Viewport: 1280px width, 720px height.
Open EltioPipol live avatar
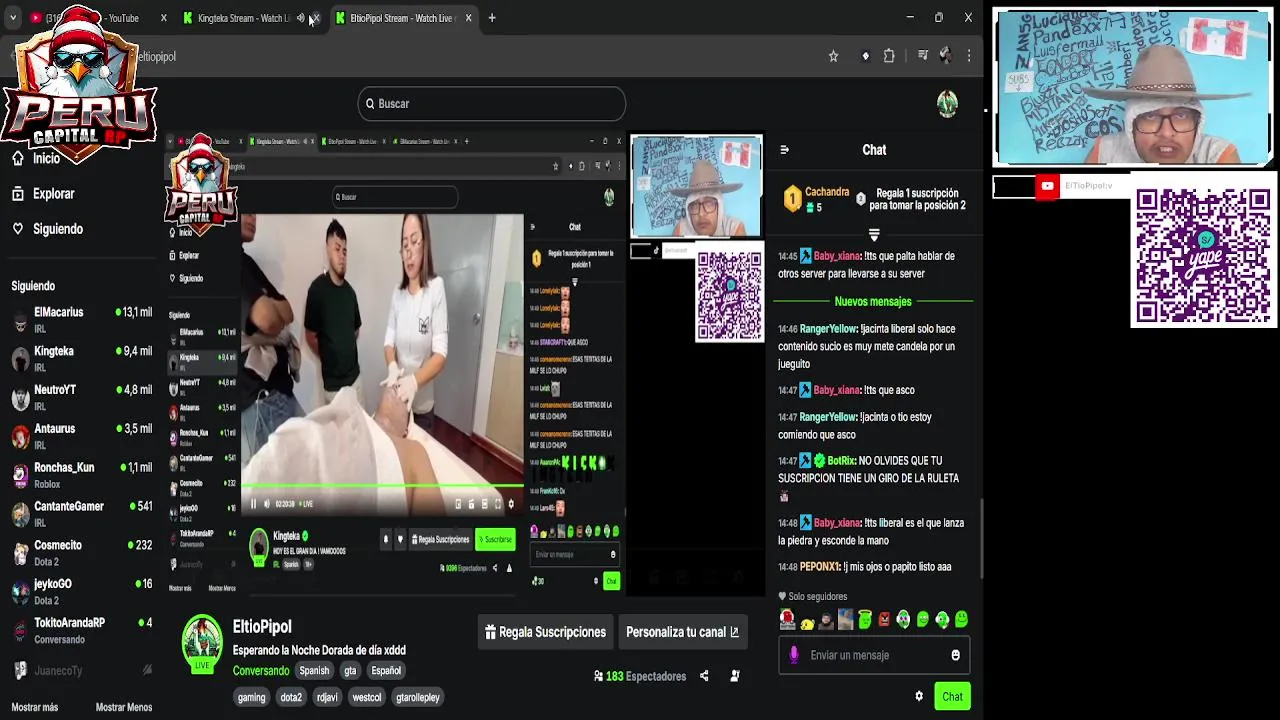tap(201, 644)
